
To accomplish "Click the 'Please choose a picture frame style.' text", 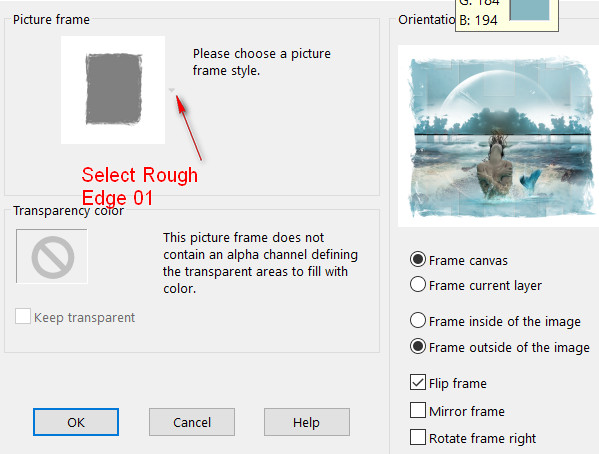I will click(262, 62).
